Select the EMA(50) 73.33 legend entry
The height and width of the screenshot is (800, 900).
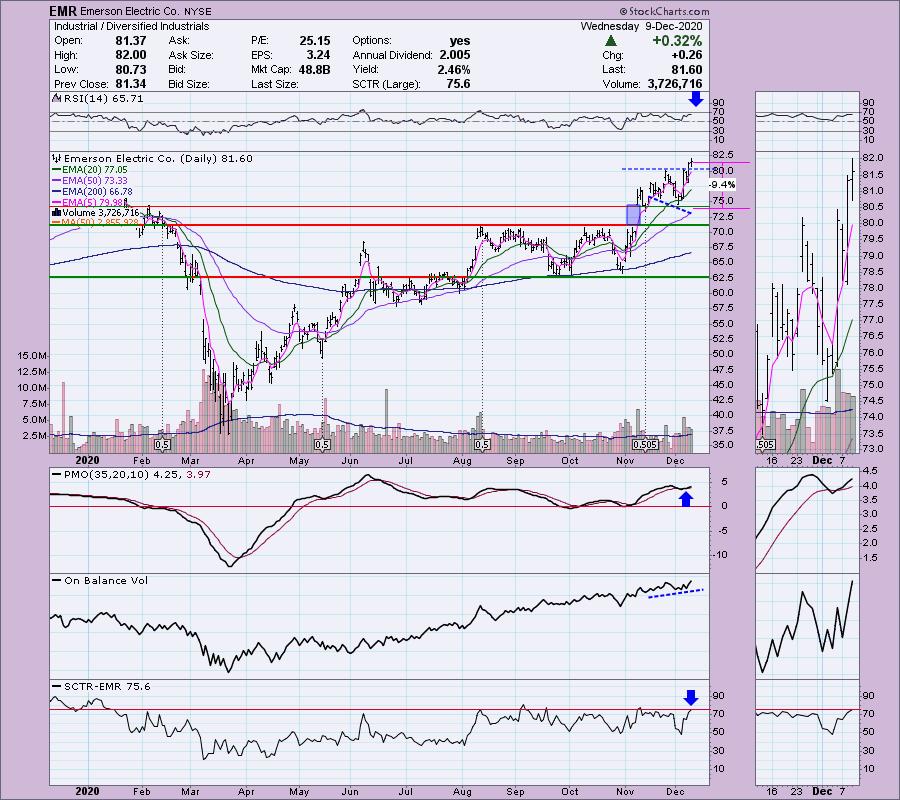click(90, 181)
